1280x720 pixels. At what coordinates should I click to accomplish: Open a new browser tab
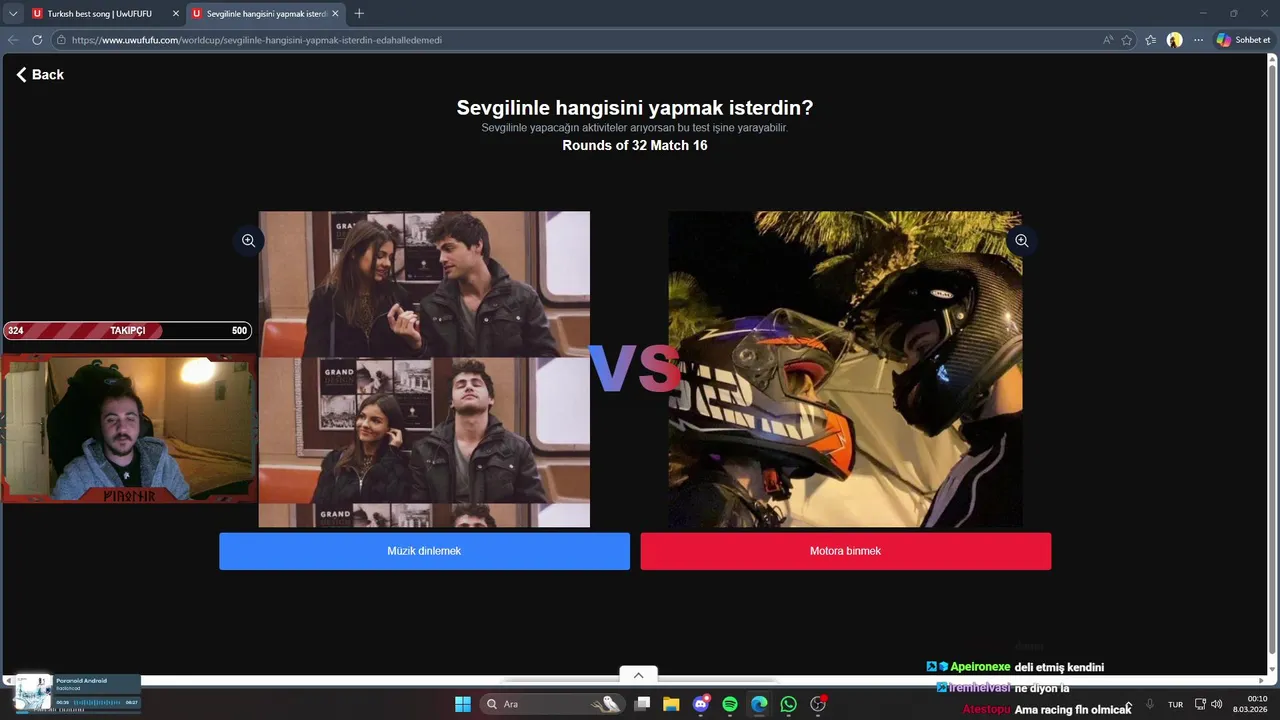(x=359, y=14)
